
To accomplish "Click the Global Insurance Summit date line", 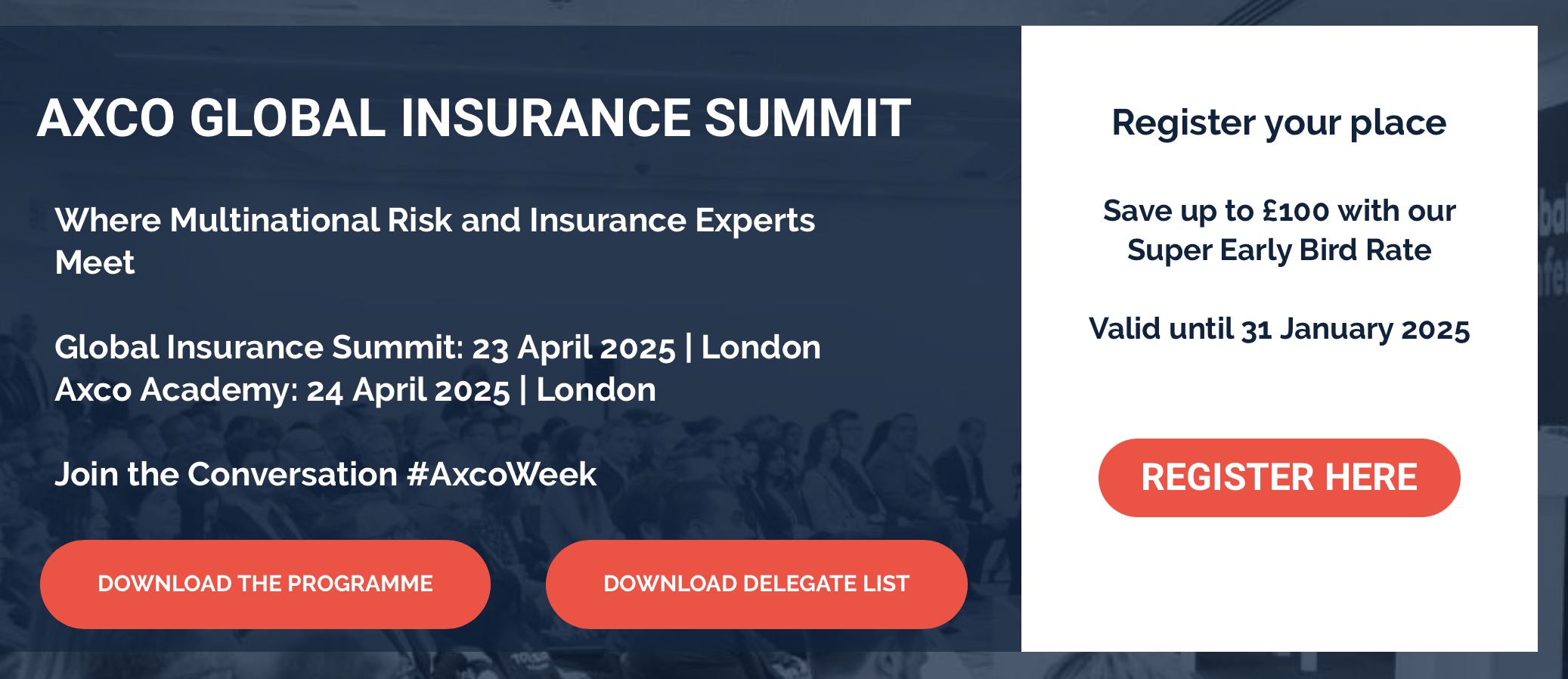I will [438, 348].
